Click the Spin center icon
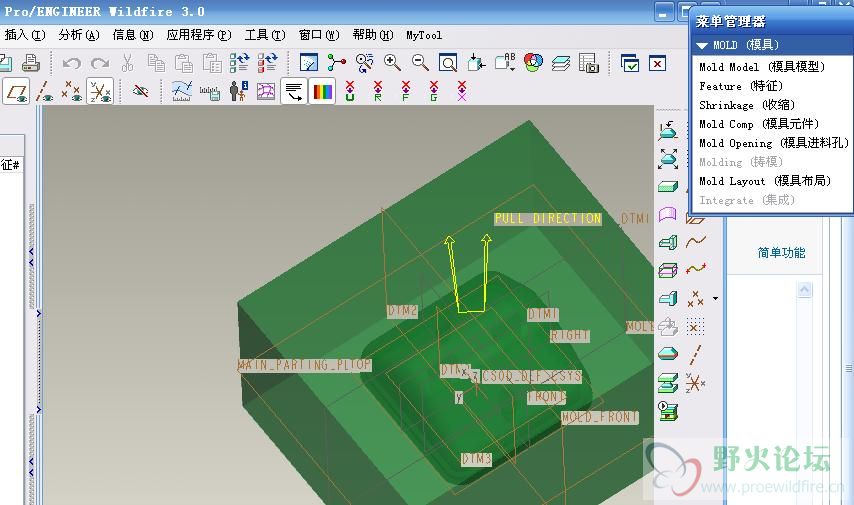The height and width of the screenshot is (505, 854). [337, 63]
